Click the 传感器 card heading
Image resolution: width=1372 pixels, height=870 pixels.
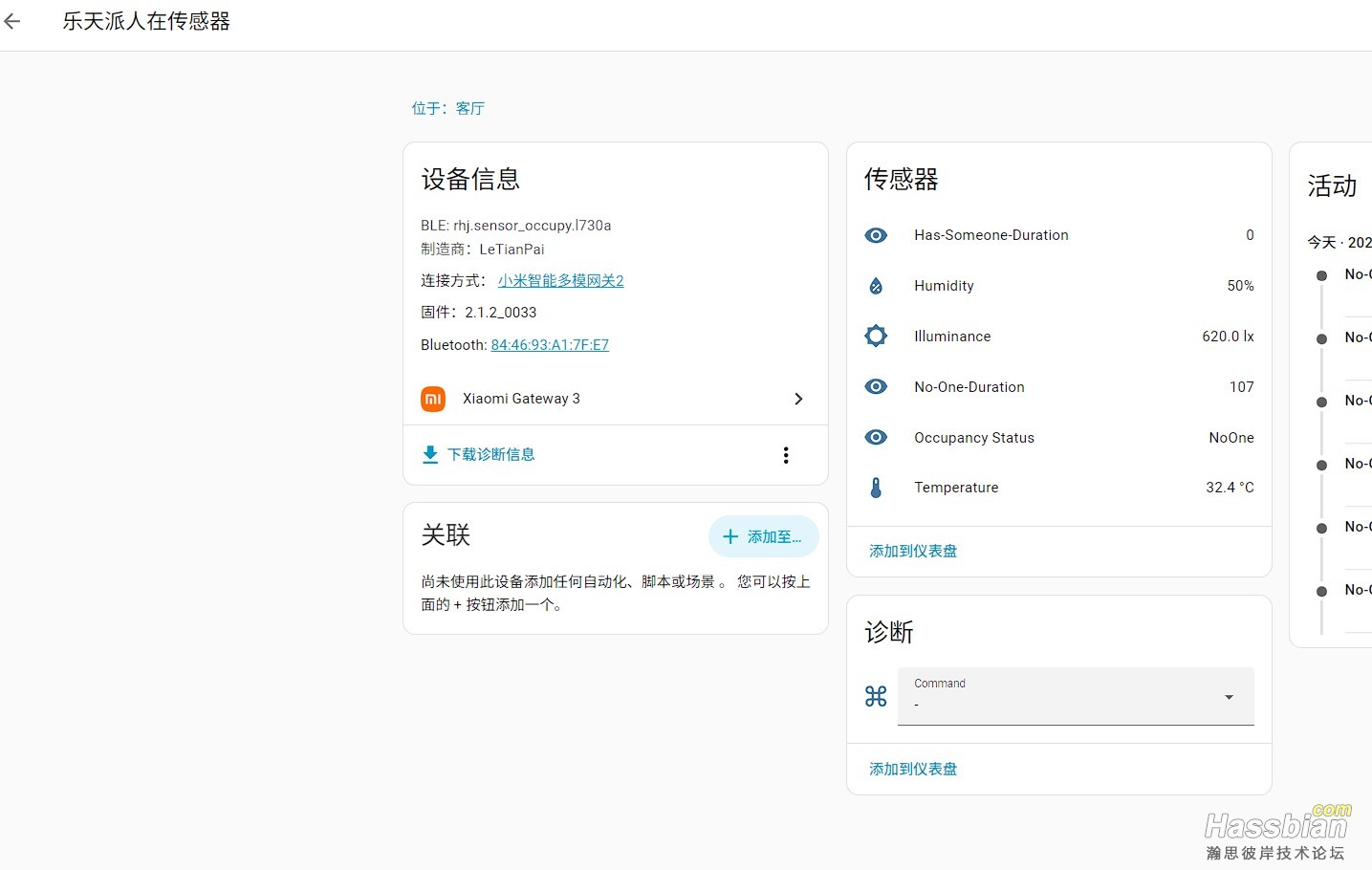(902, 179)
